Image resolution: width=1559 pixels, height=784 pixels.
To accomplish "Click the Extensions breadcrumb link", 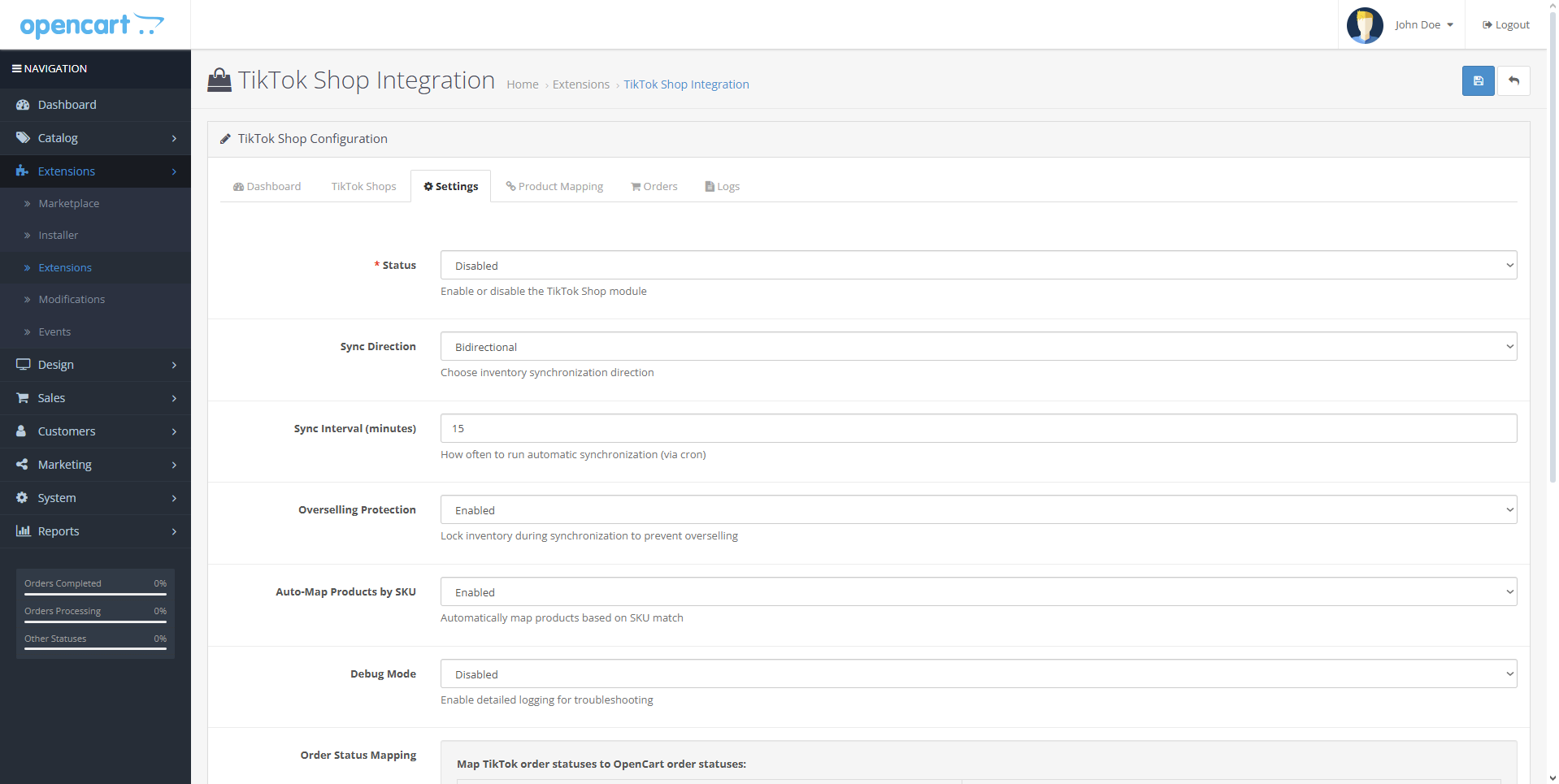I will [581, 84].
